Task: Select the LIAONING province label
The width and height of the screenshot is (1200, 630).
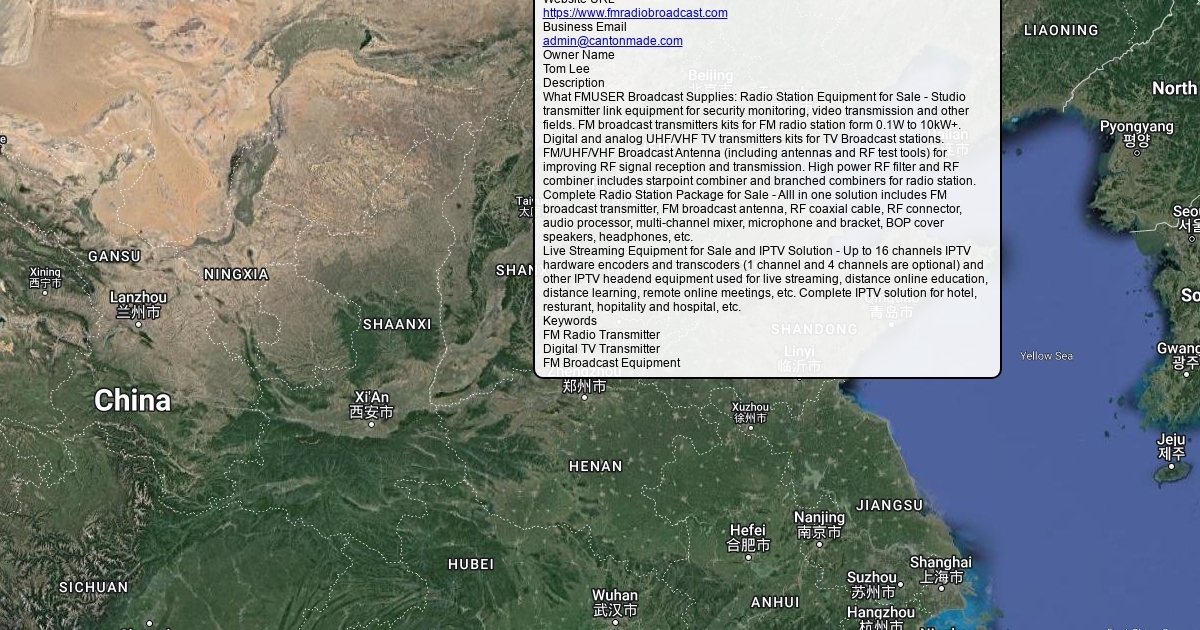Action: click(1061, 31)
